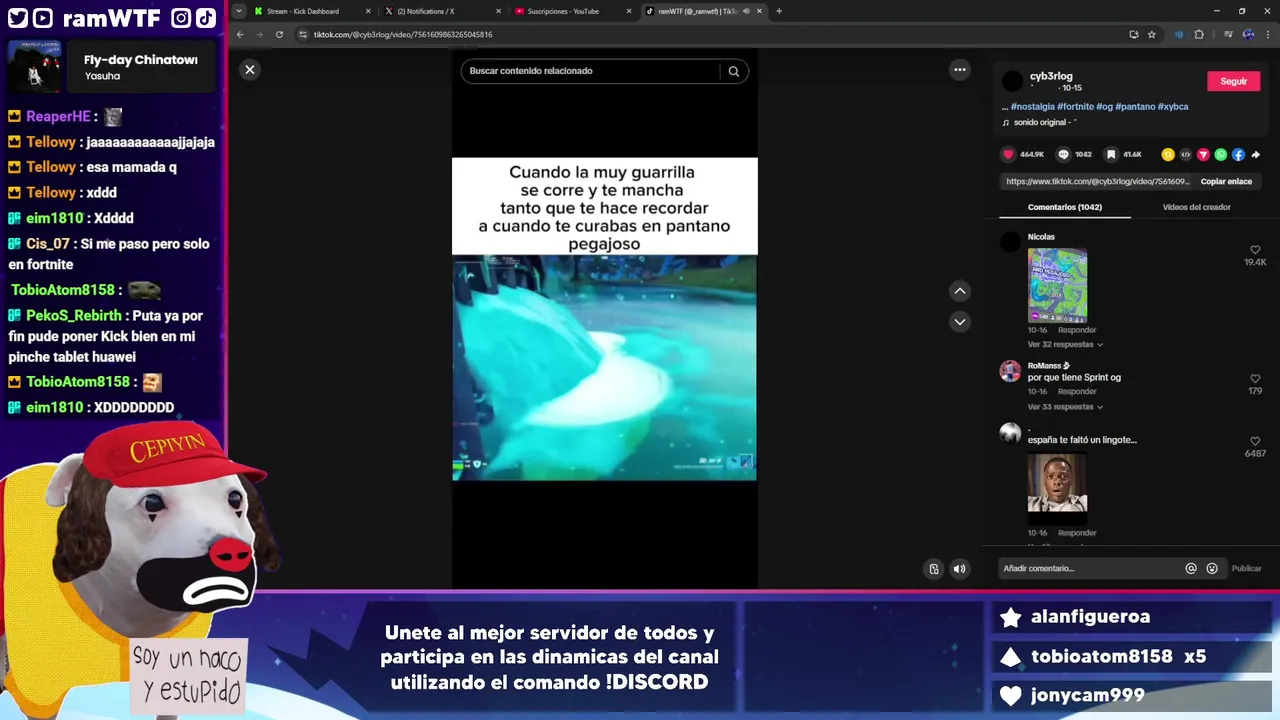Screen dimensions: 1280x720
Task: Close the Kick Dashboard tab
Action: tap(368, 11)
